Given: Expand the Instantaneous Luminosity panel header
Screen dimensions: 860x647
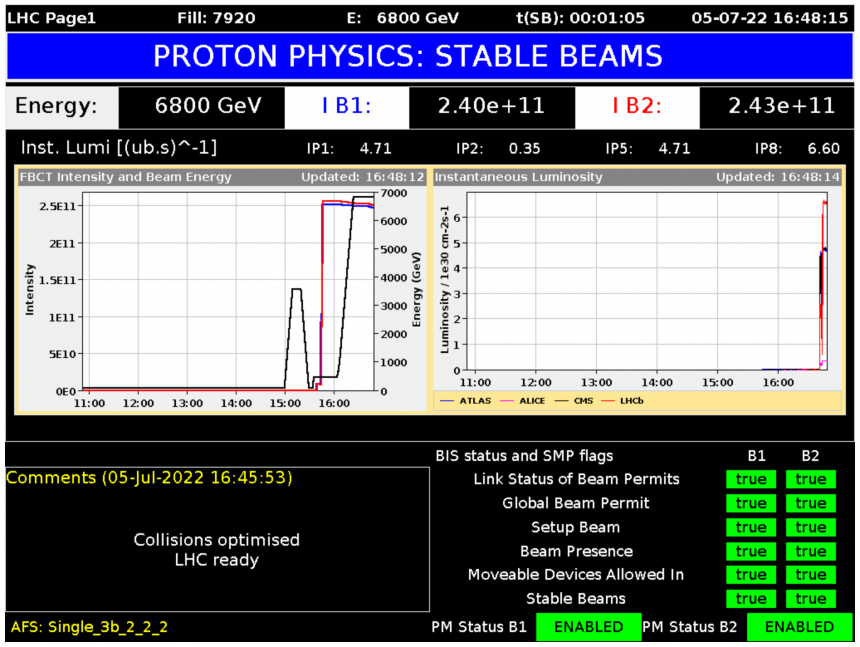Looking at the screenshot, I should click(520, 177).
